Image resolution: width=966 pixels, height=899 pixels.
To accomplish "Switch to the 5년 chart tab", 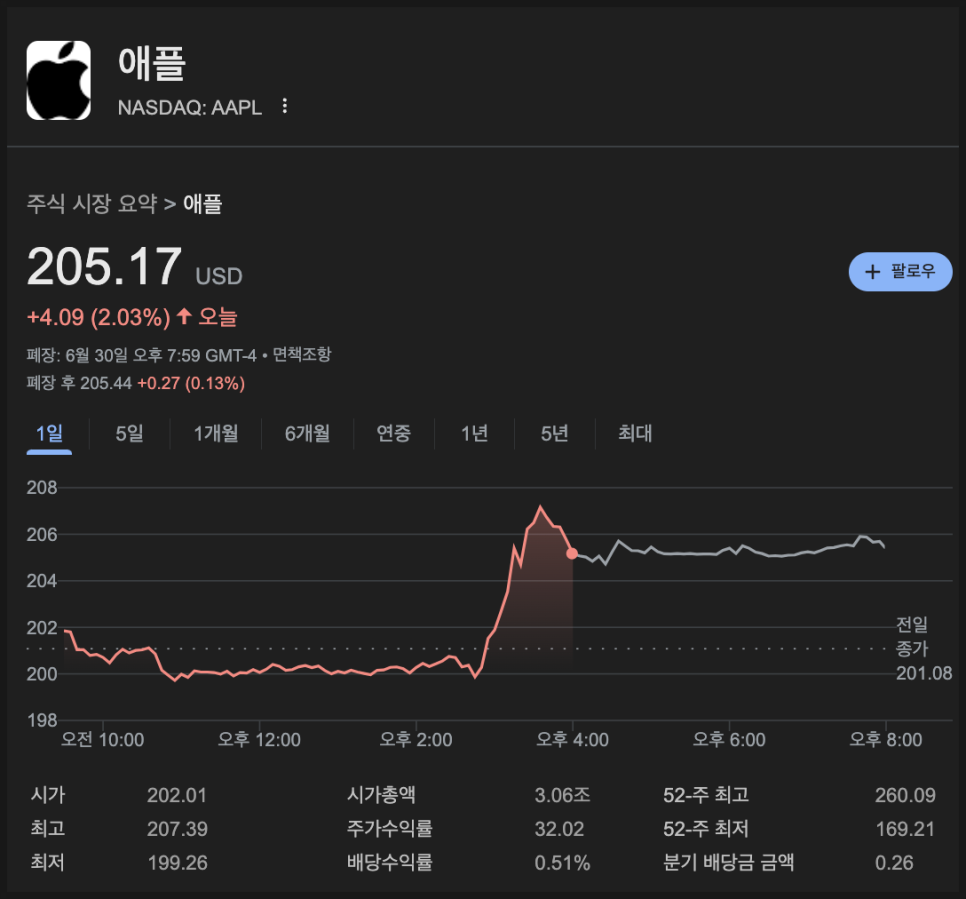I will click(x=554, y=433).
